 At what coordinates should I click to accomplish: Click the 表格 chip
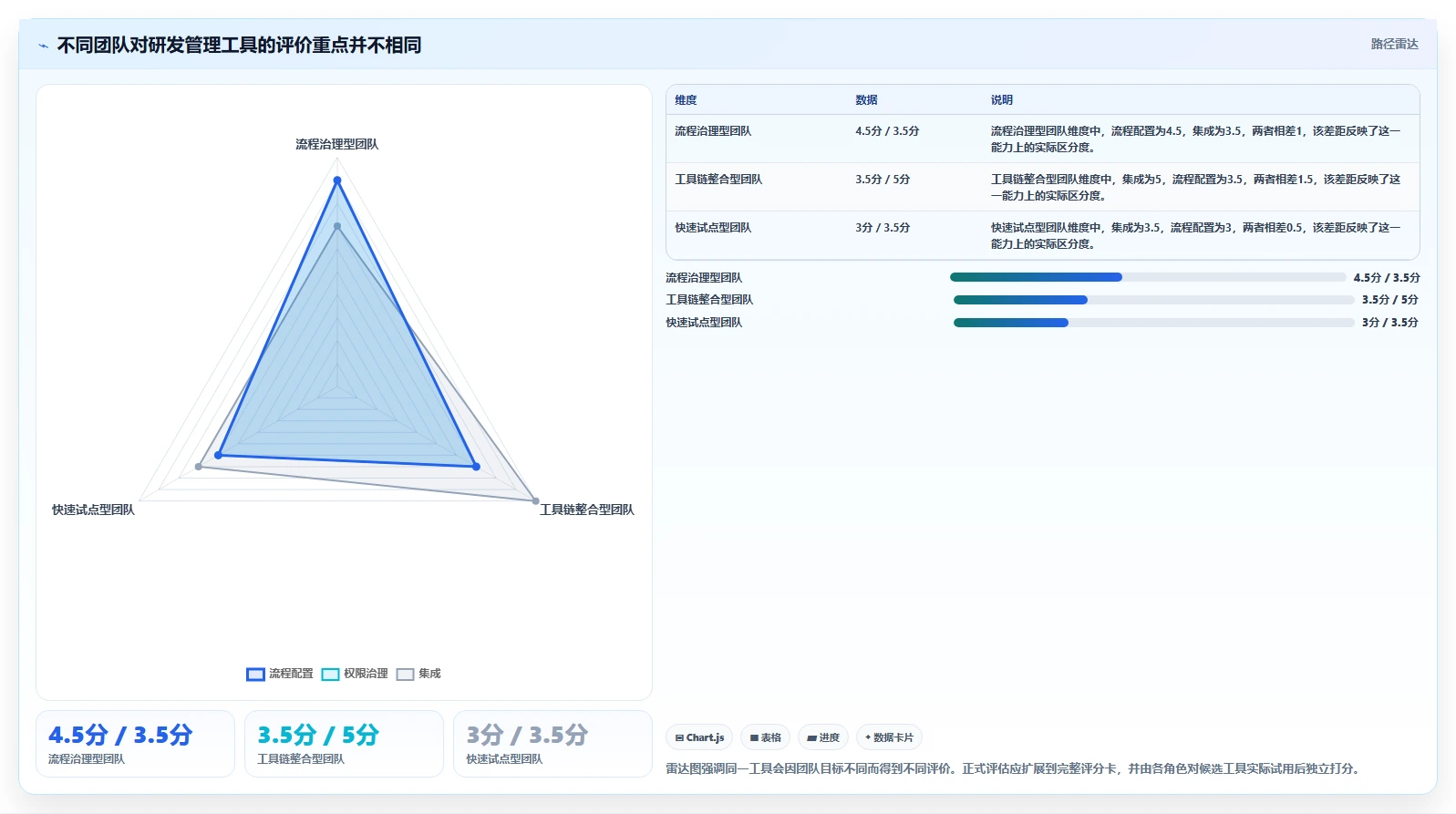pos(766,737)
